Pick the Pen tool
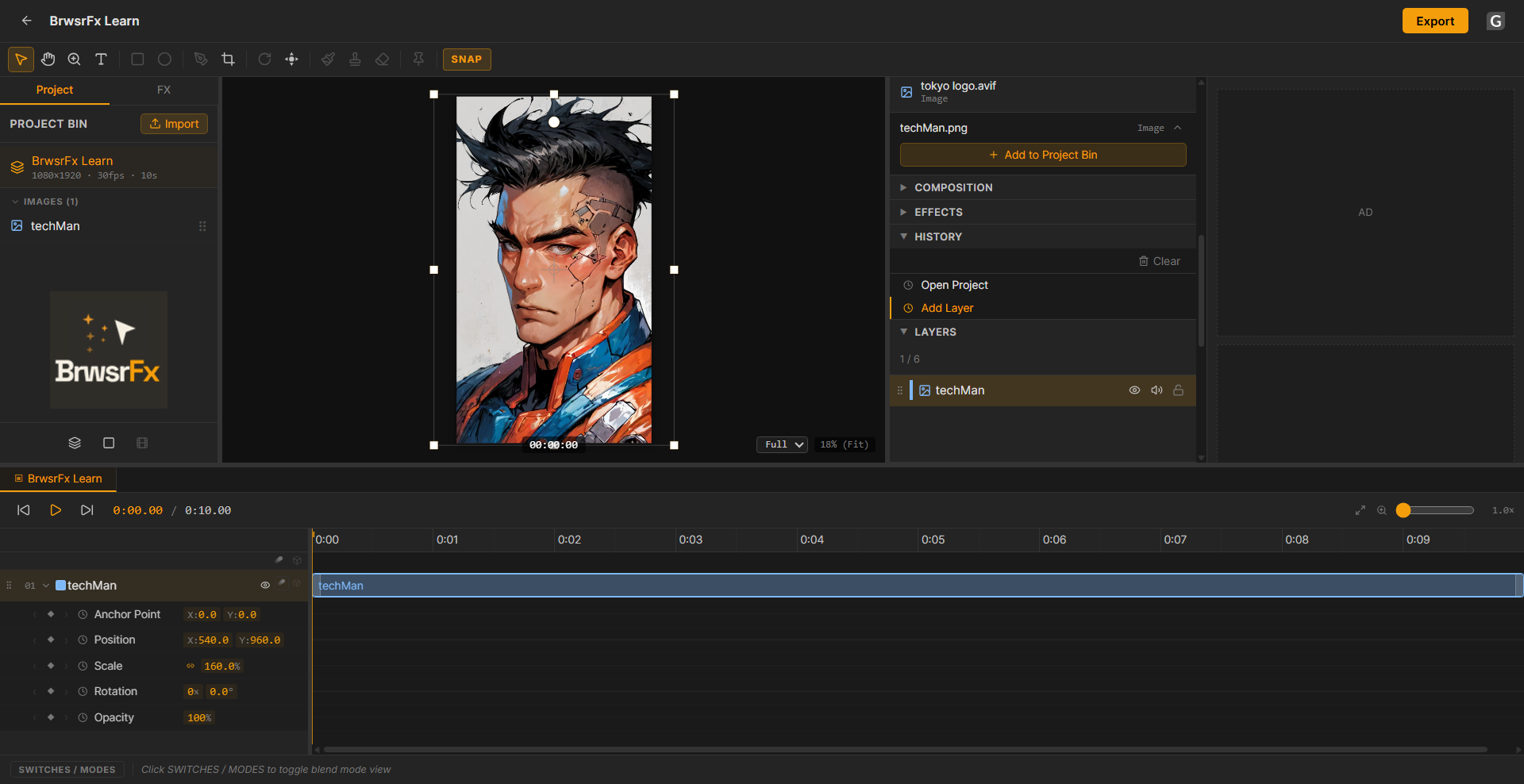The height and width of the screenshot is (784, 1524). coord(201,60)
